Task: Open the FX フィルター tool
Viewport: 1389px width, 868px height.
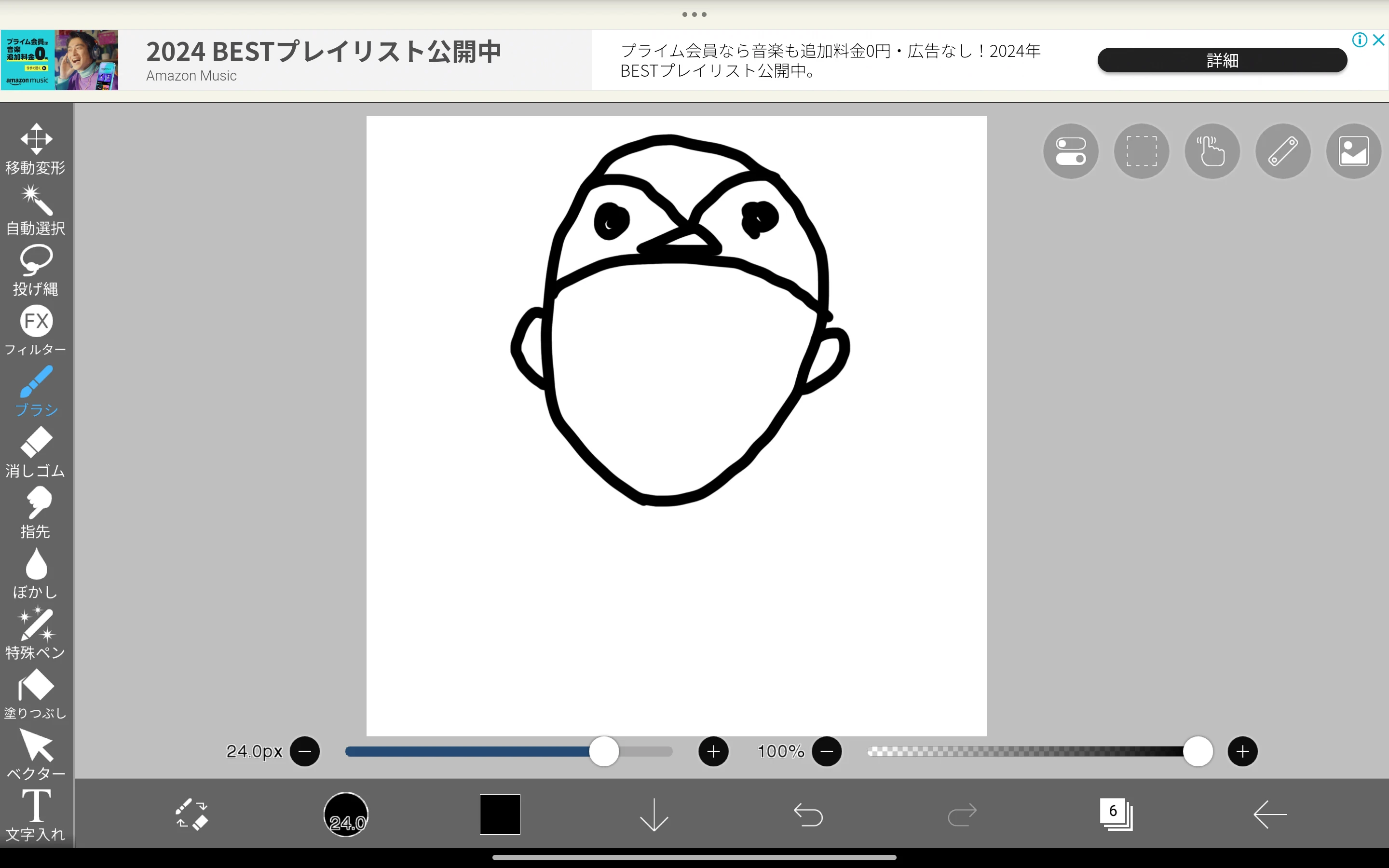Action: click(36, 331)
